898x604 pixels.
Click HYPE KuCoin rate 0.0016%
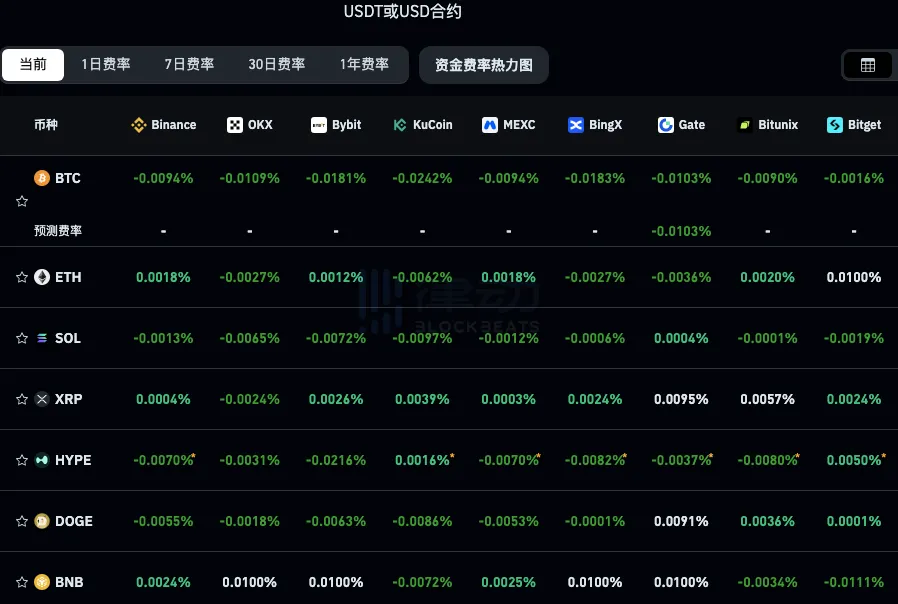pos(422,460)
